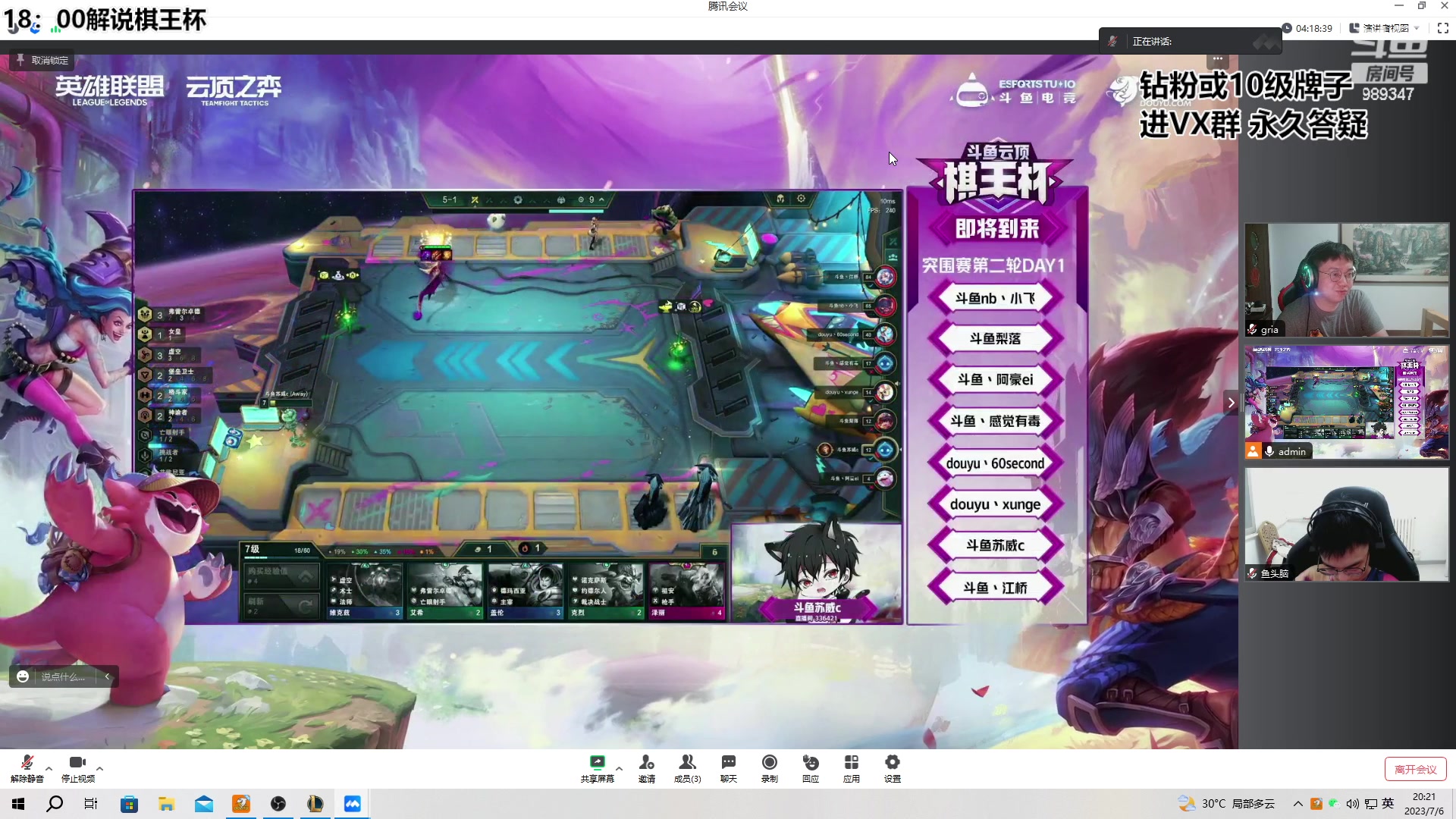1456x819 pixels.
Task: Leave the meeting via 离开会议
Action: click(1416, 769)
